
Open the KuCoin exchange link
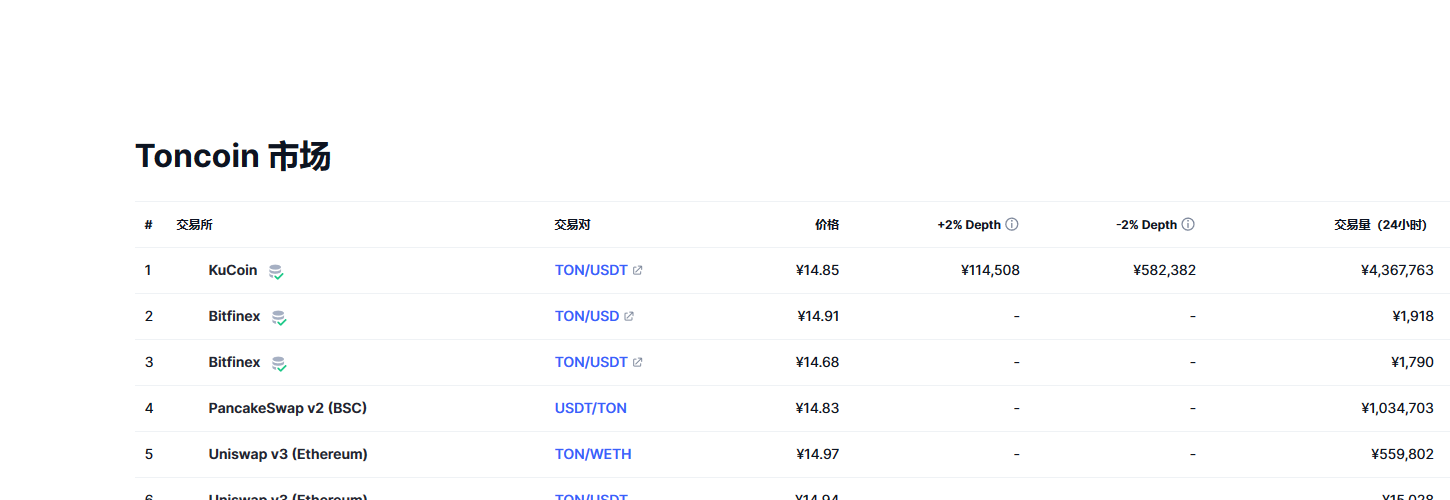(233, 270)
